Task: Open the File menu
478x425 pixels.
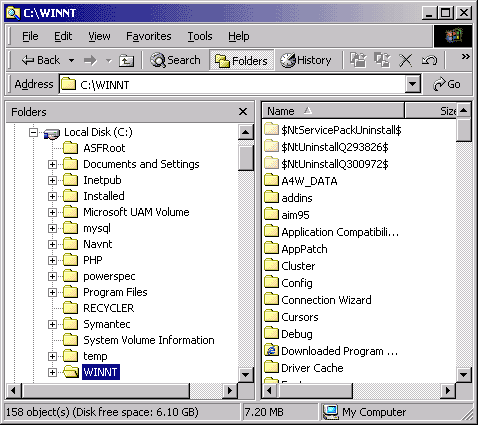Action: (30, 36)
